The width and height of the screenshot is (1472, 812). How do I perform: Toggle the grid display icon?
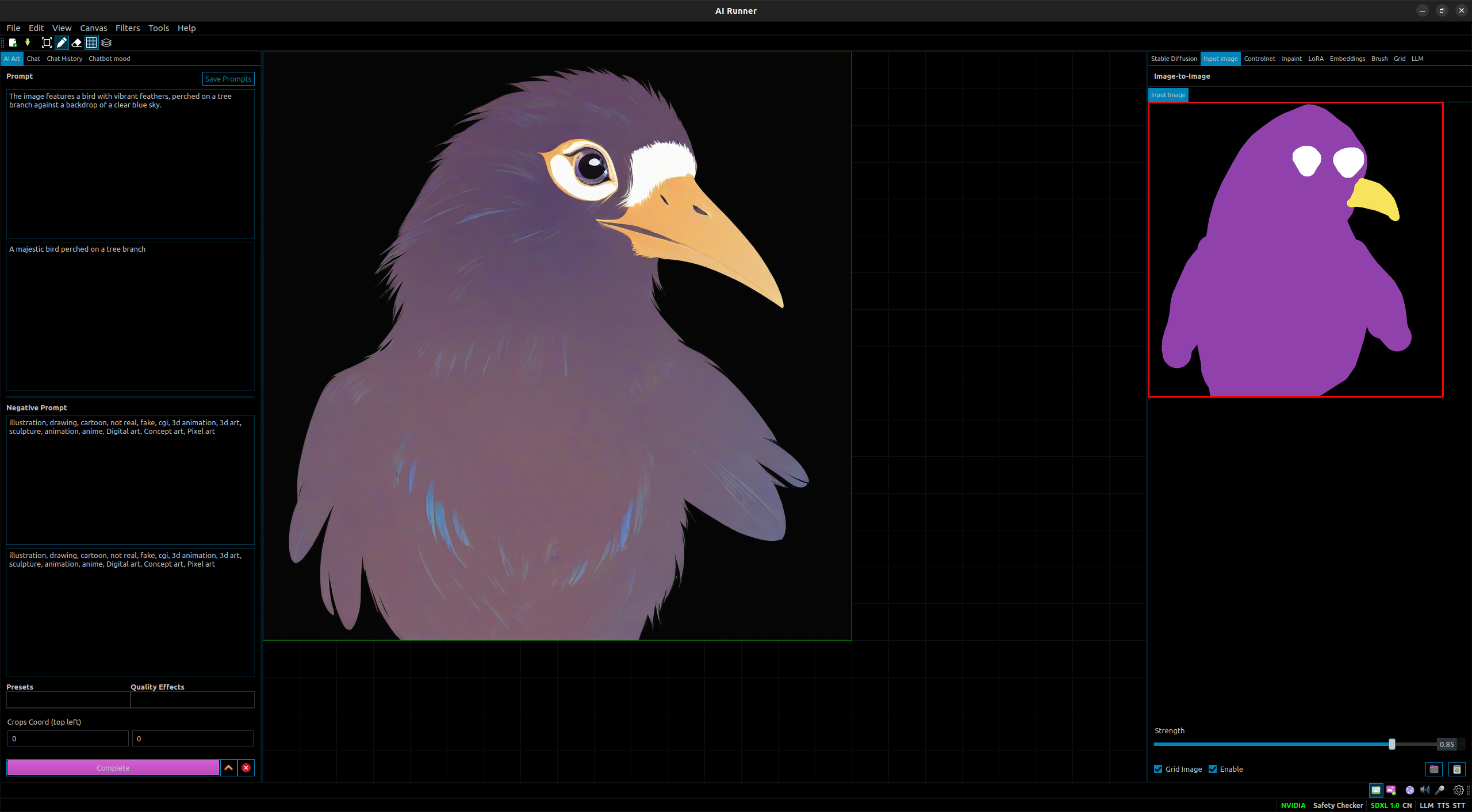click(x=91, y=43)
